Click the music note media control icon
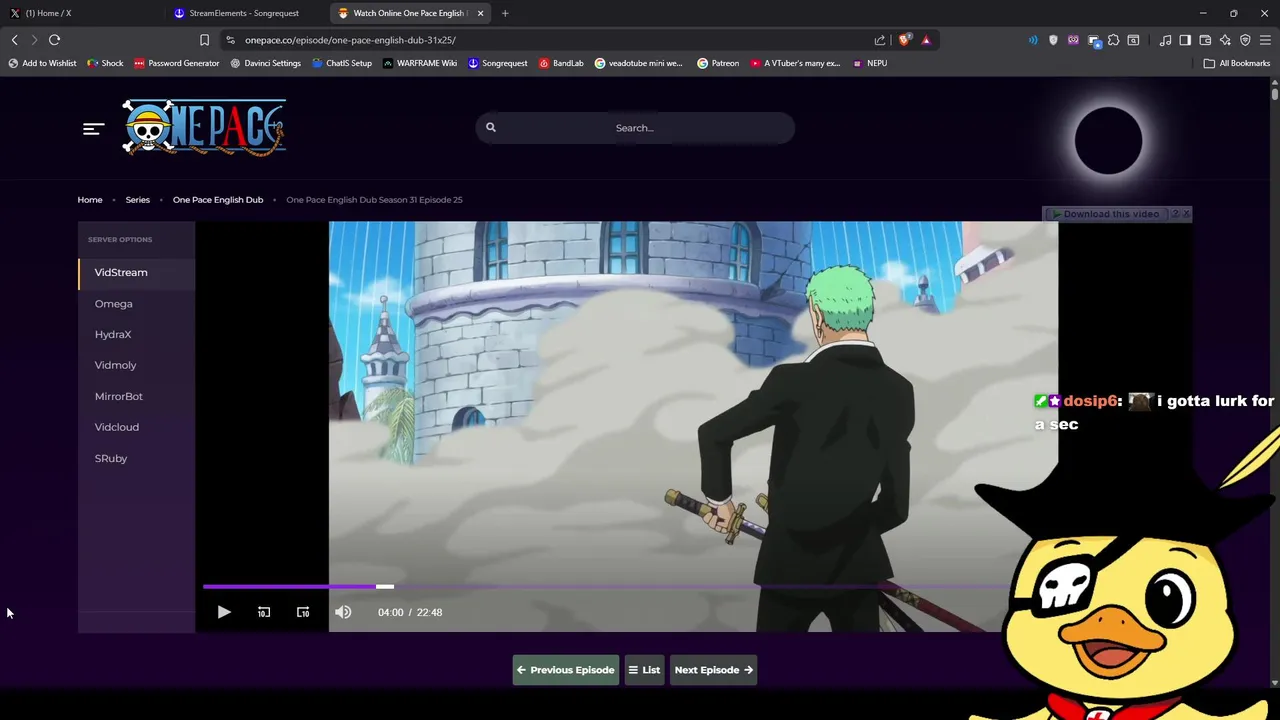1280x720 pixels. [1165, 40]
